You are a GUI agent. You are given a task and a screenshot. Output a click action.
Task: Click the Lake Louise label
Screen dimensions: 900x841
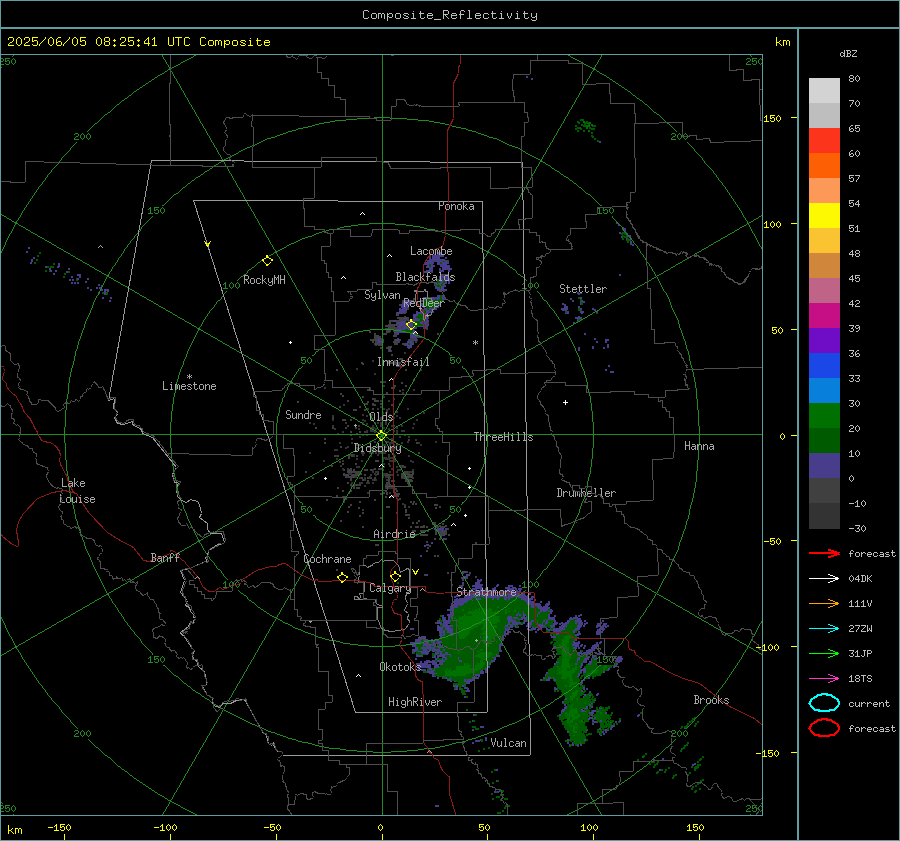(77, 491)
